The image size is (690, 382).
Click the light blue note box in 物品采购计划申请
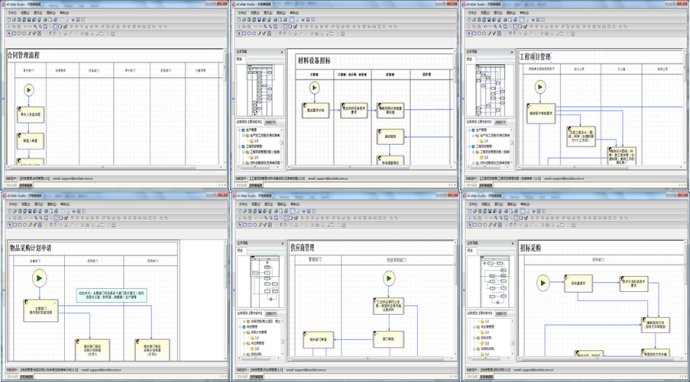pos(111,295)
